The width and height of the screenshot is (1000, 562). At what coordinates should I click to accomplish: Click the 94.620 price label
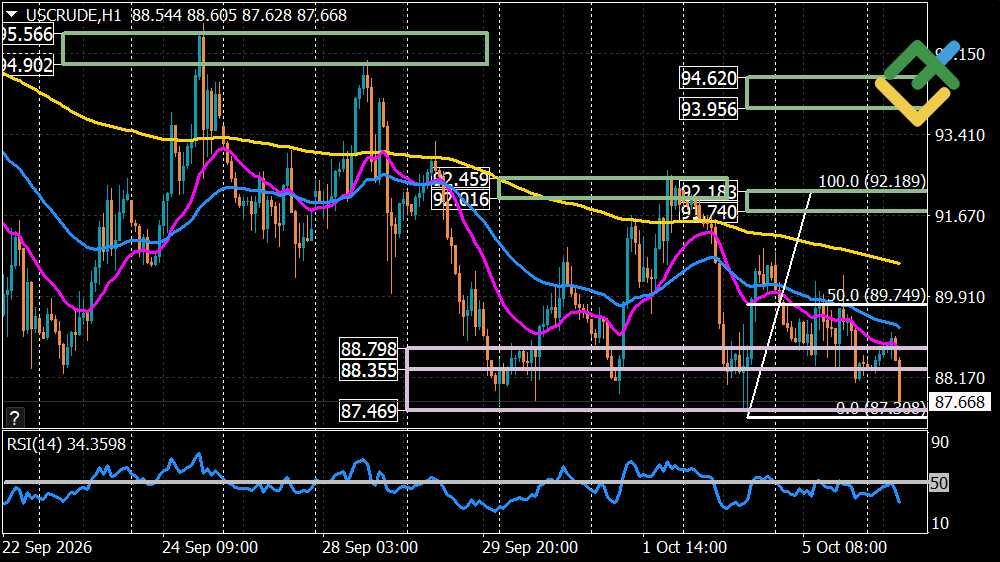pyautogui.click(x=709, y=78)
